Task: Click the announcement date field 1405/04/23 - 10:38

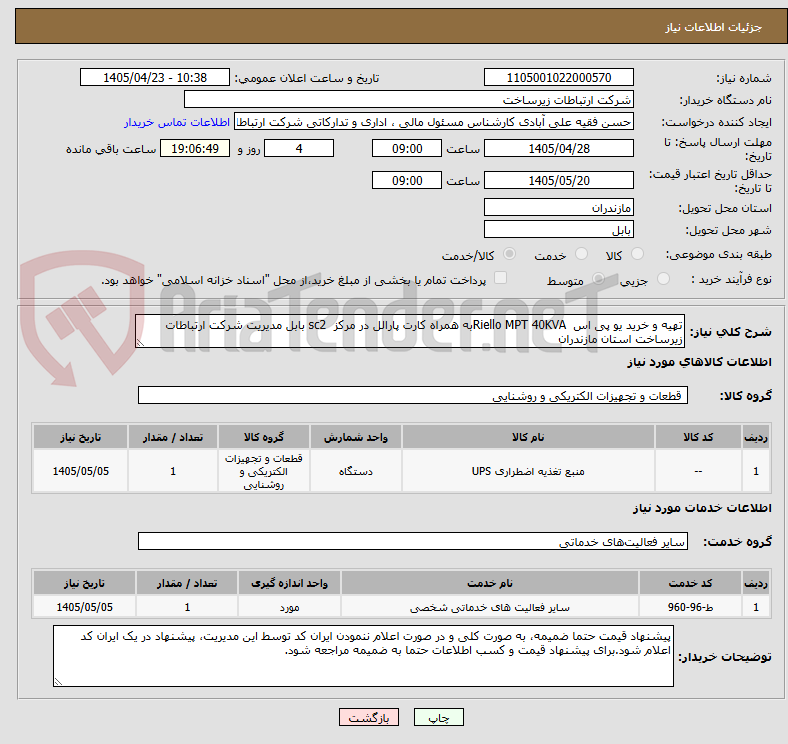Action: point(155,77)
